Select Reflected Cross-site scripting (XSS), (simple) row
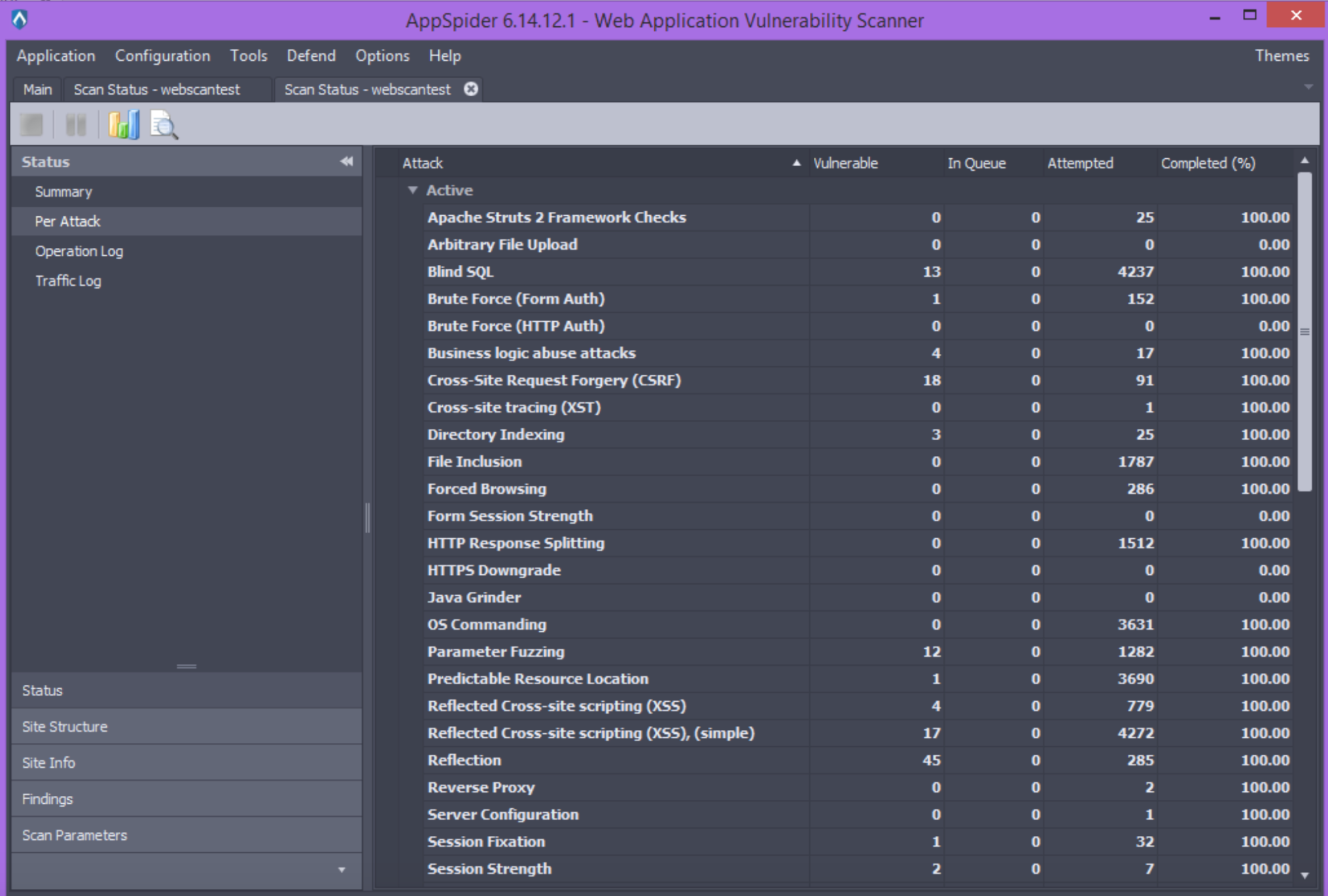 click(x=858, y=733)
